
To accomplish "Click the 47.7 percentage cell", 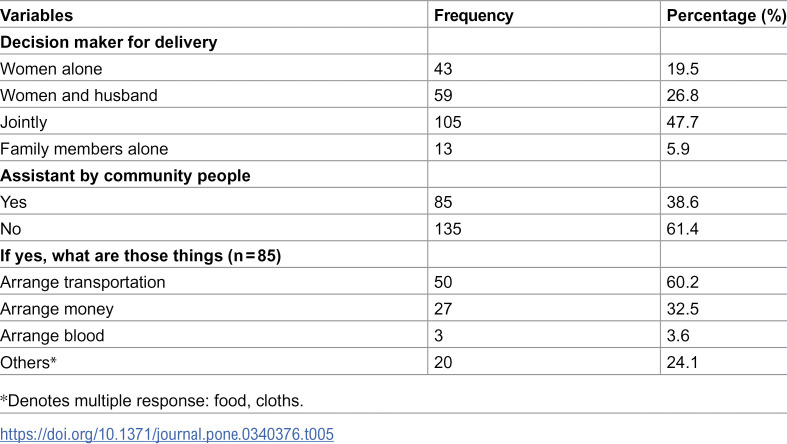I will click(682, 122).
